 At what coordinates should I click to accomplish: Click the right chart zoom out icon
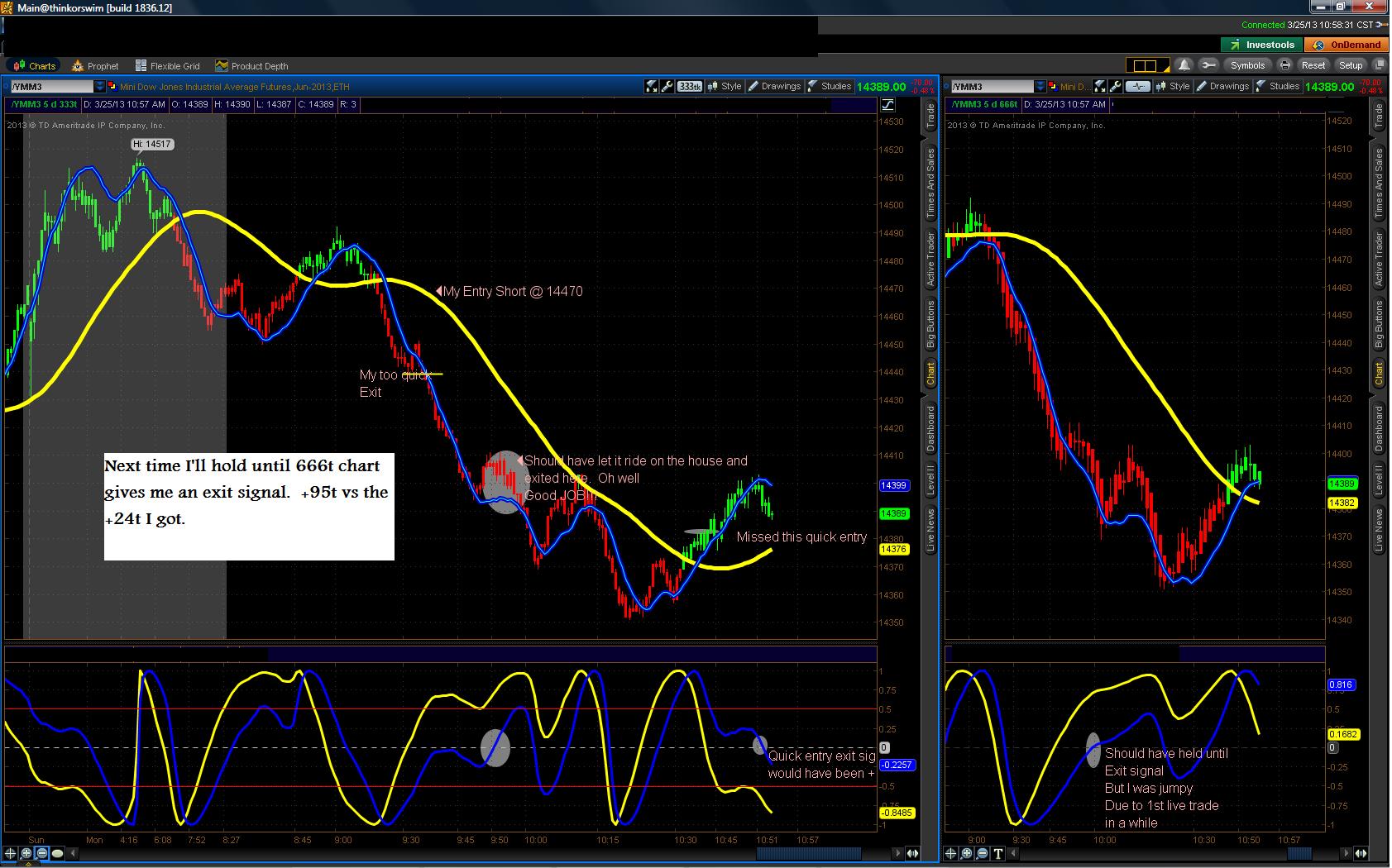(983, 853)
